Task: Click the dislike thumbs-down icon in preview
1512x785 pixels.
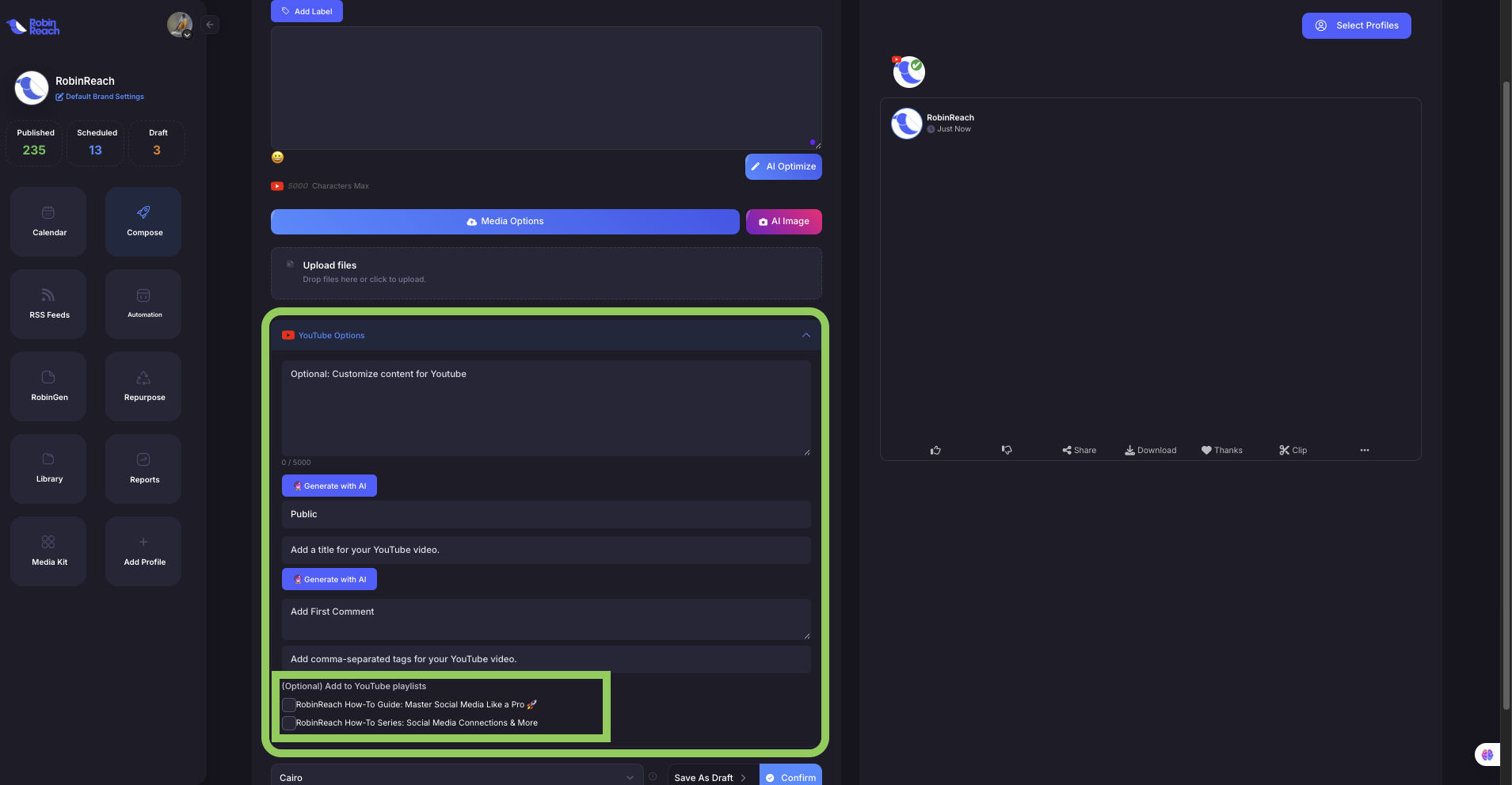Action: [1007, 450]
